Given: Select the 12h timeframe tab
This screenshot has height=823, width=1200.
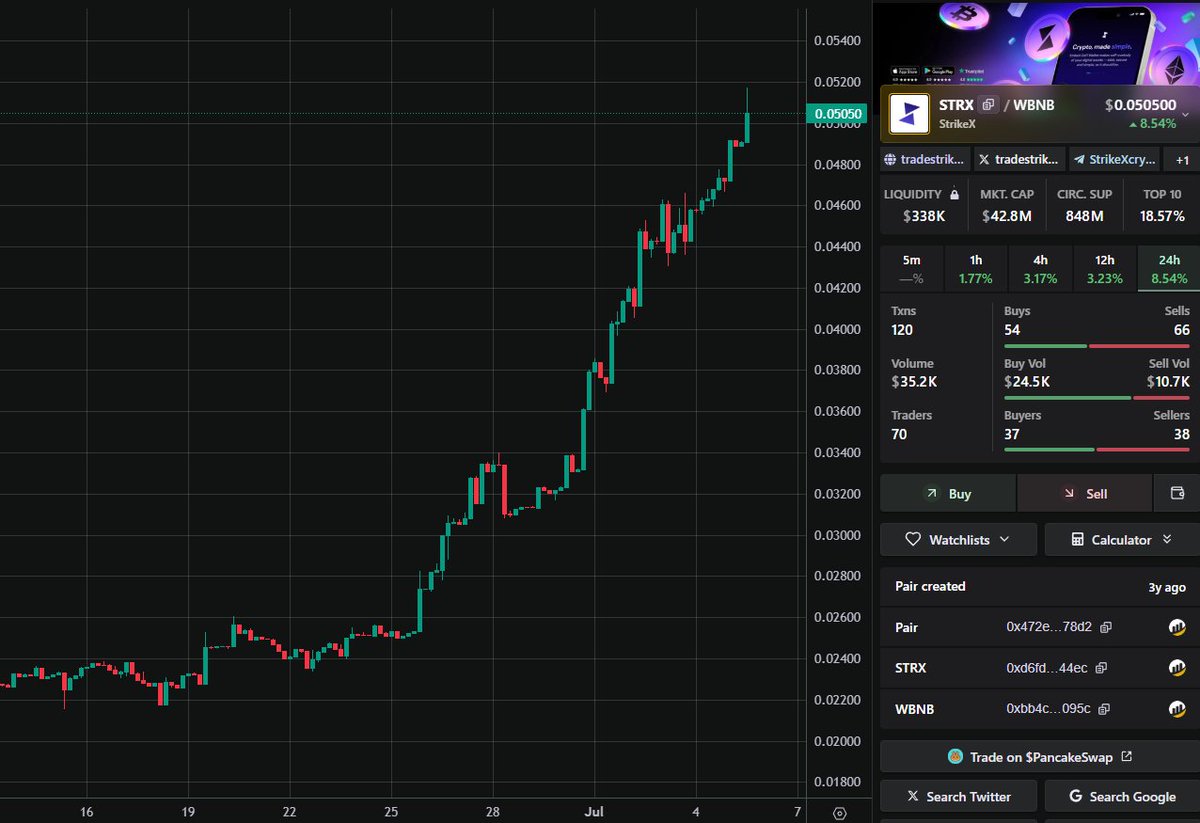Looking at the screenshot, I should [1104, 269].
